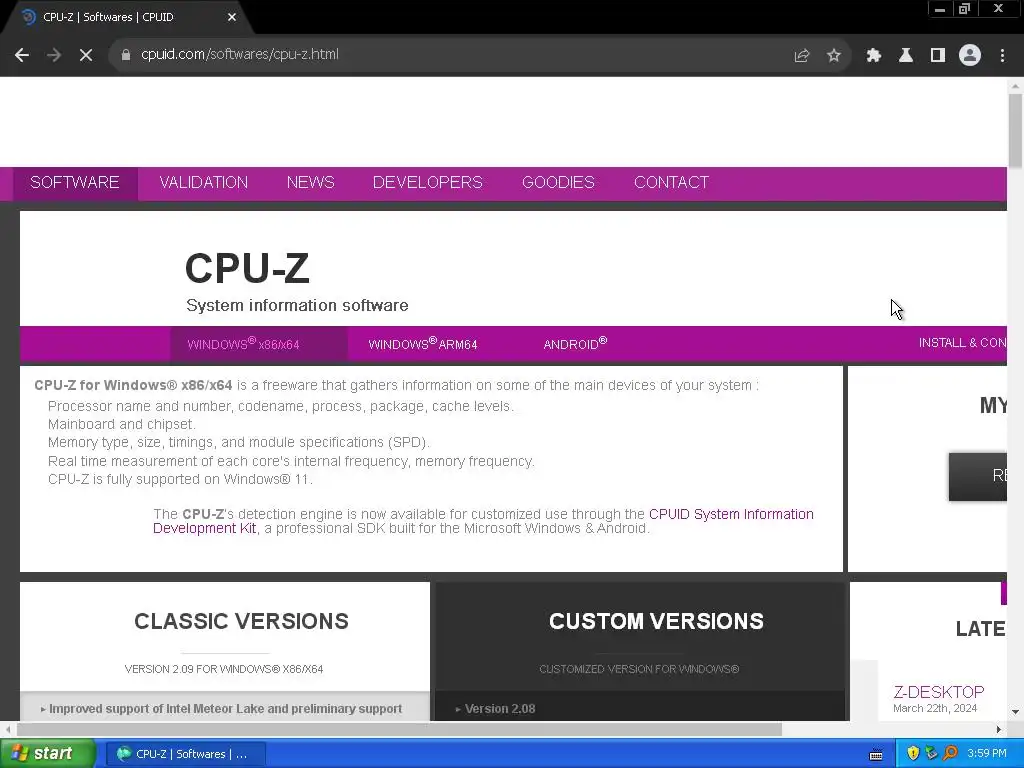Click the 3:59 PM system clock

987,754
